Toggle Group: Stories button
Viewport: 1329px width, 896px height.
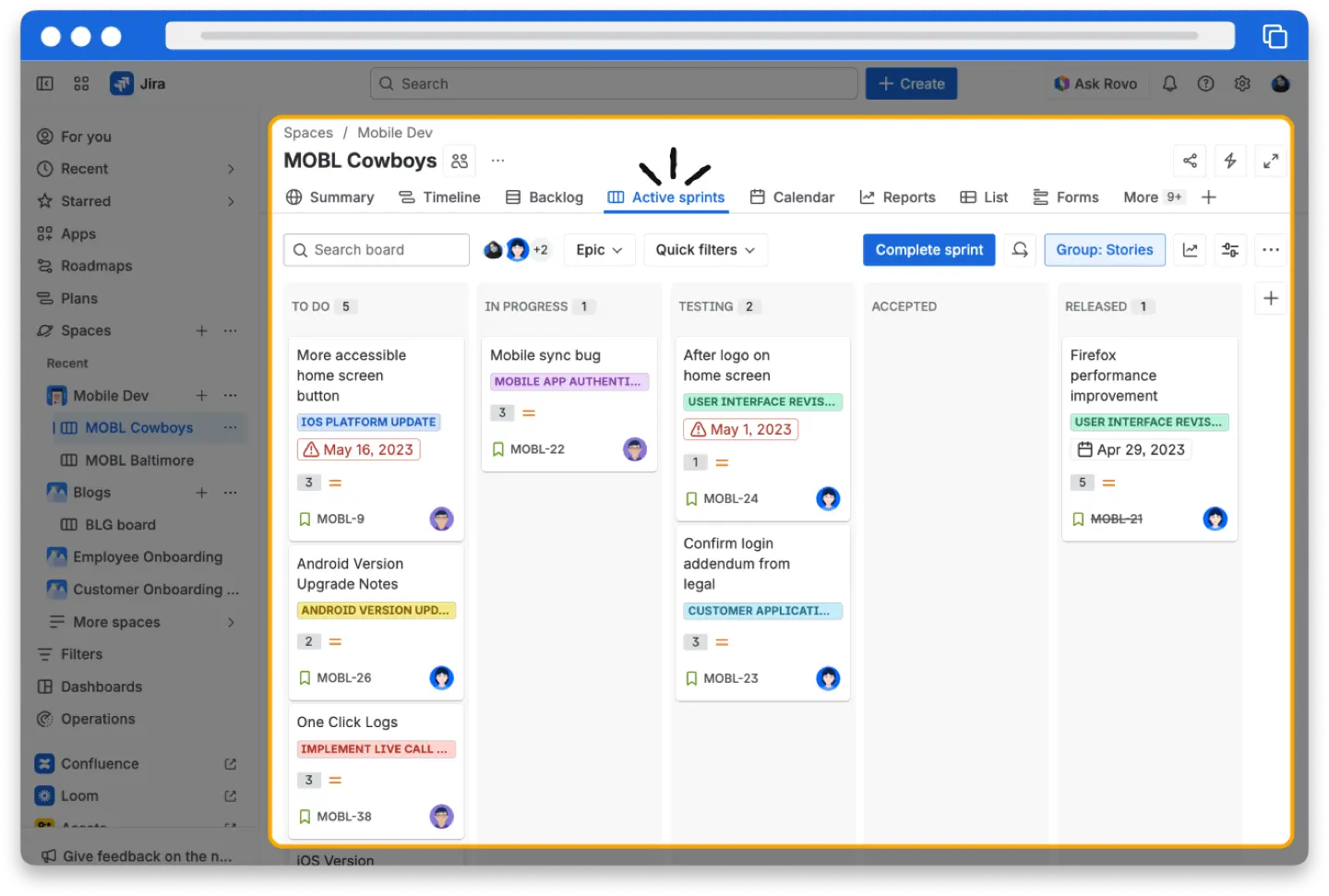click(1105, 250)
